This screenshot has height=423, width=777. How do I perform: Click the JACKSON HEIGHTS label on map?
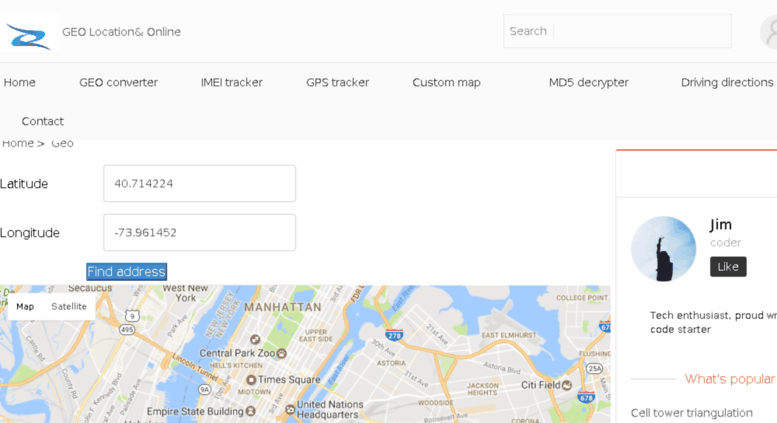coord(483,389)
